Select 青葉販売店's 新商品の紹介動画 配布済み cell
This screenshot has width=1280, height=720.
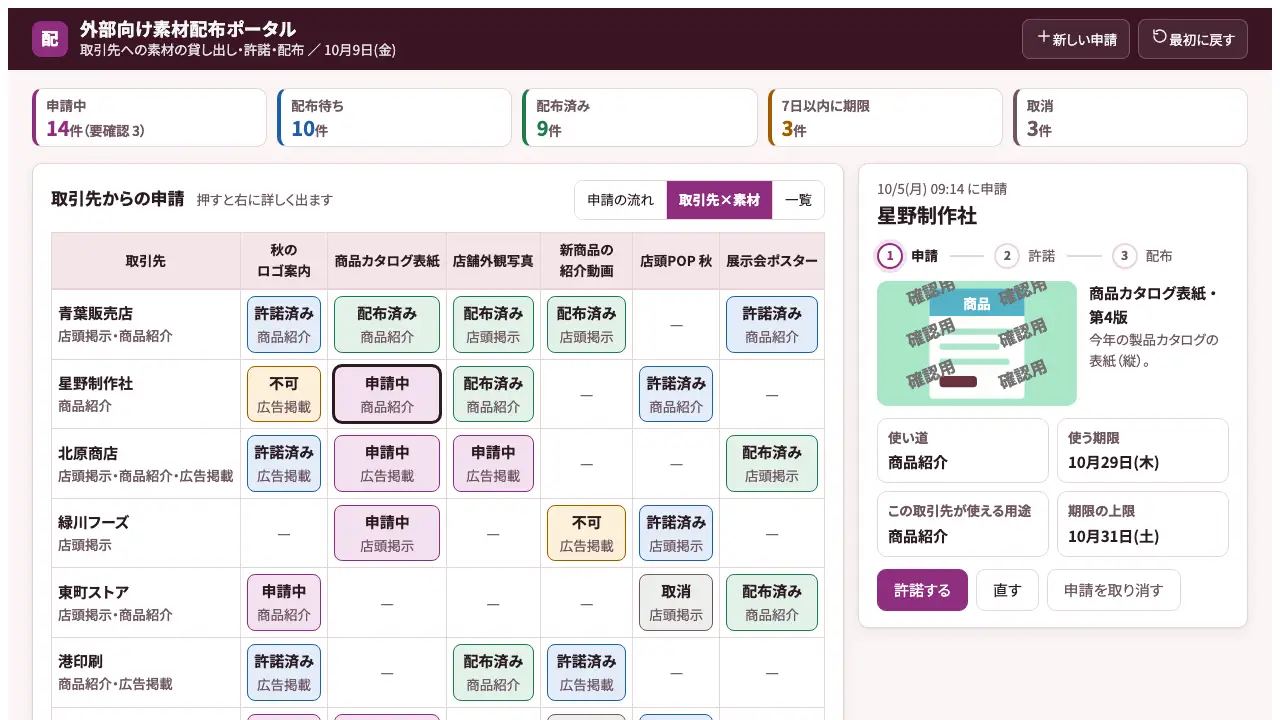tap(586, 325)
